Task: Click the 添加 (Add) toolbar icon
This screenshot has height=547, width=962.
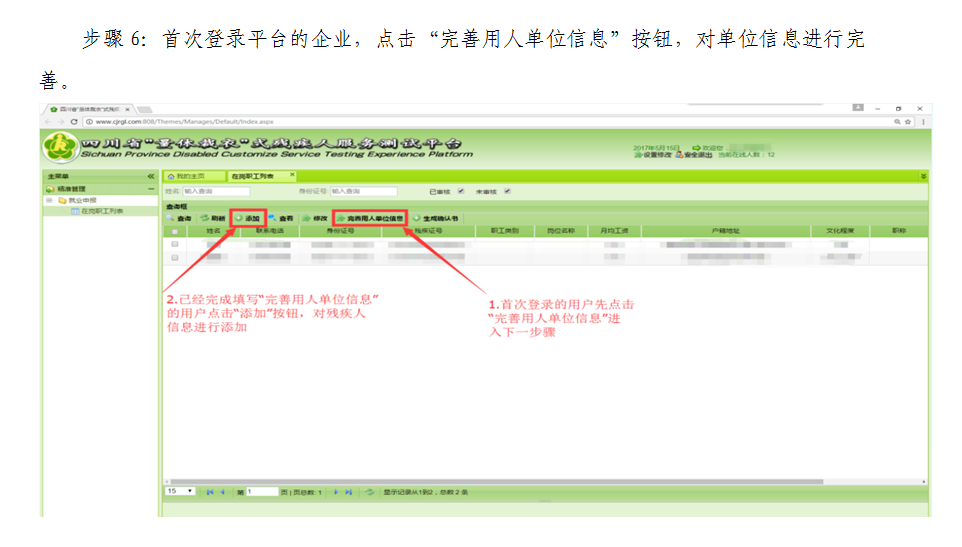Action: [x=238, y=218]
